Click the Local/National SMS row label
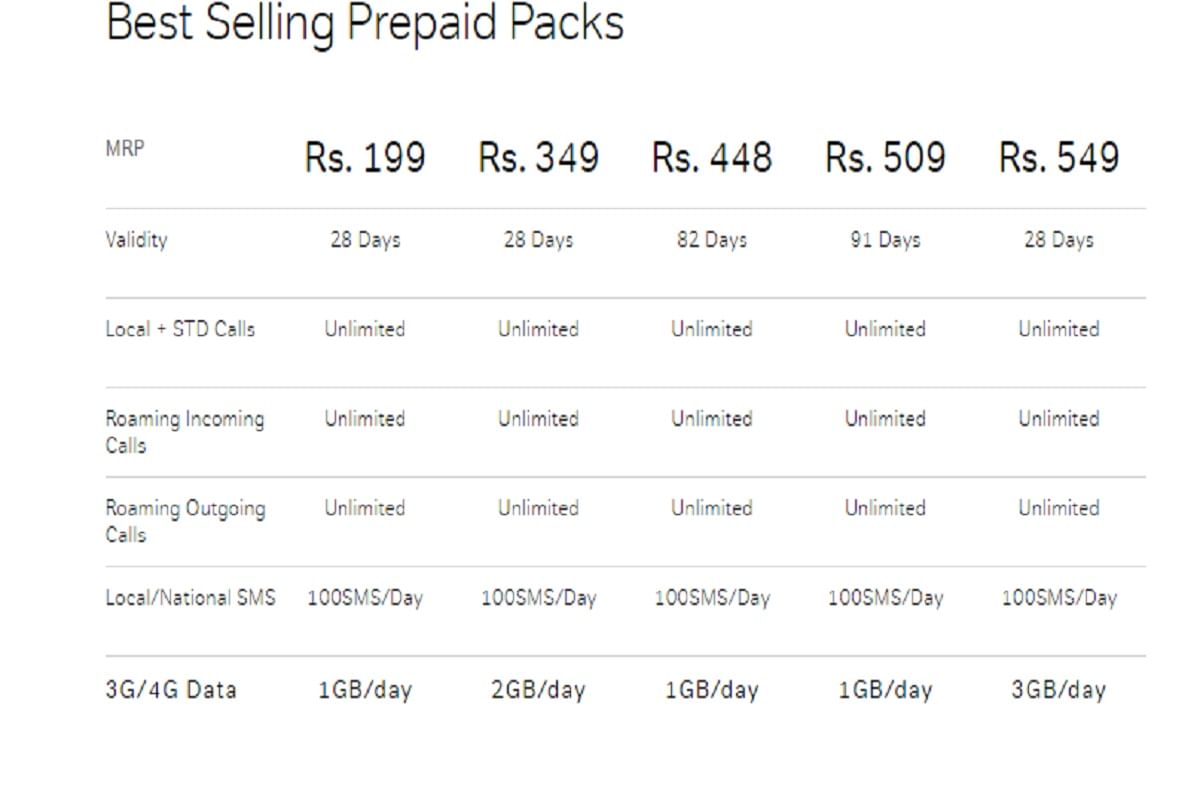Viewport: 1200px width, 800px height. pos(191,598)
